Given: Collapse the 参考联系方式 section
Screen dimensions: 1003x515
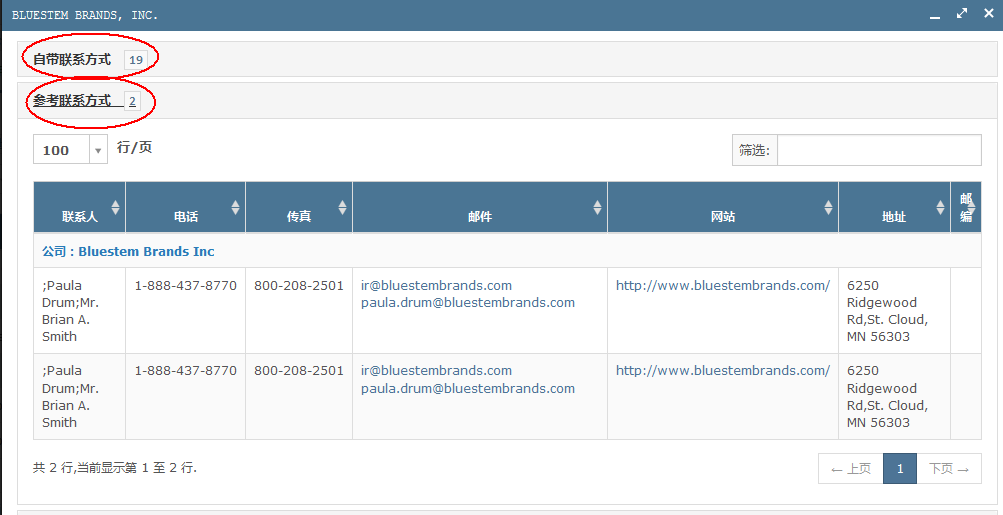Looking at the screenshot, I should coord(72,101).
